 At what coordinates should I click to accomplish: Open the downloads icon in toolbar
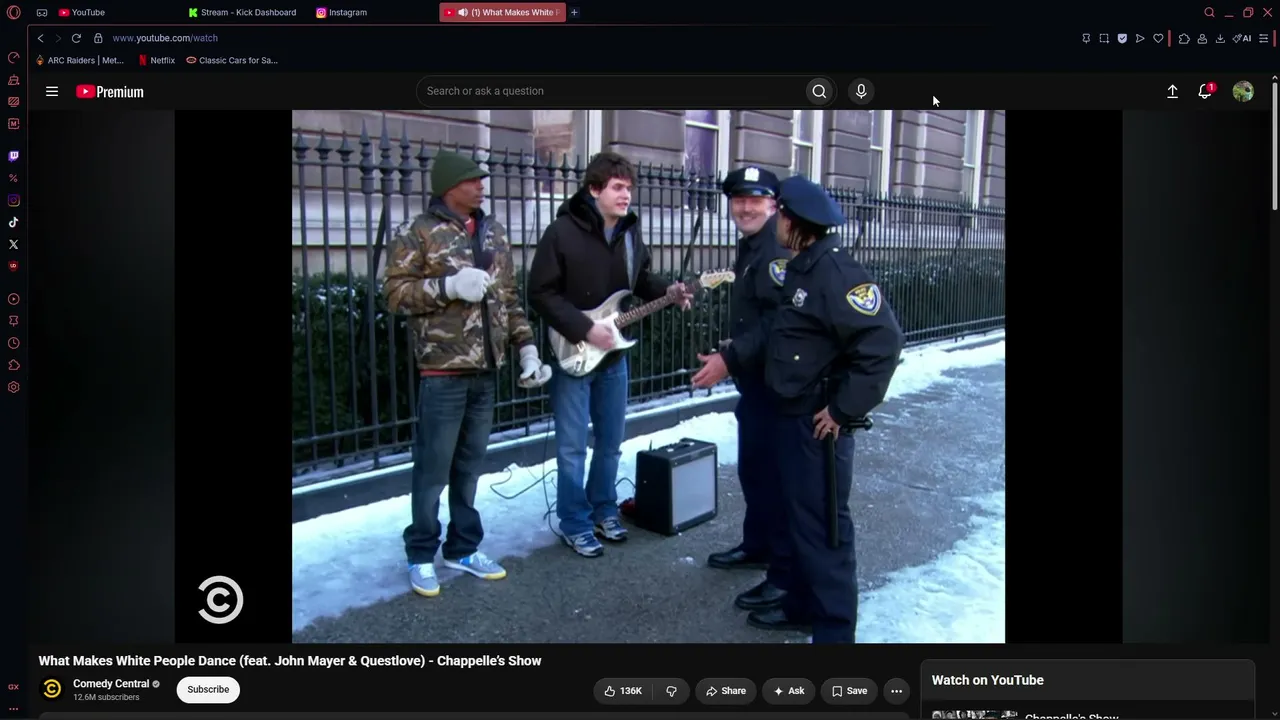pyautogui.click(x=1220, y=38)
